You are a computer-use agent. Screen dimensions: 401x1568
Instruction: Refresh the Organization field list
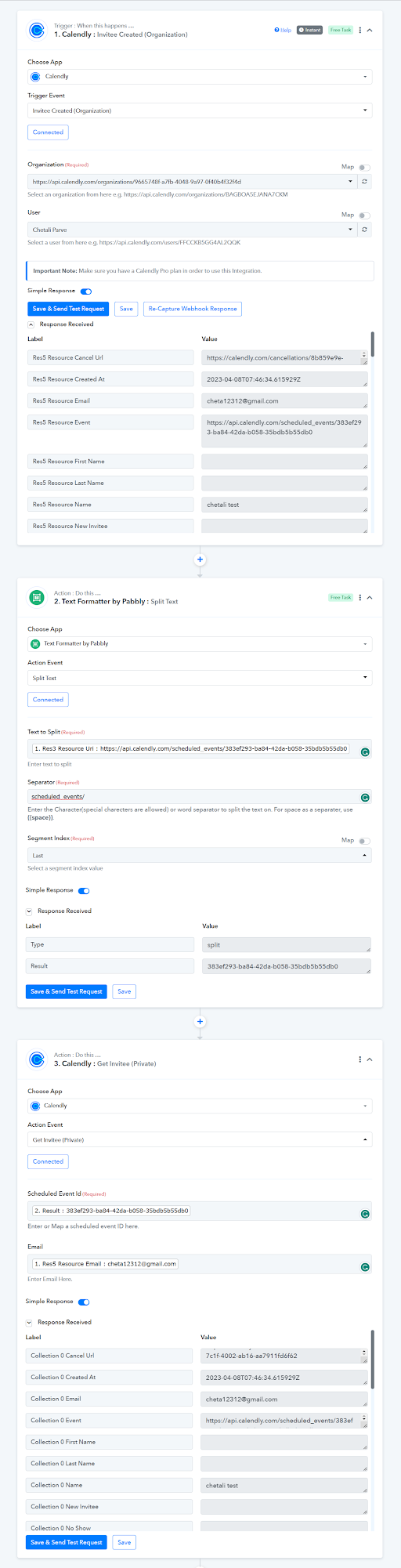[364, 181]
